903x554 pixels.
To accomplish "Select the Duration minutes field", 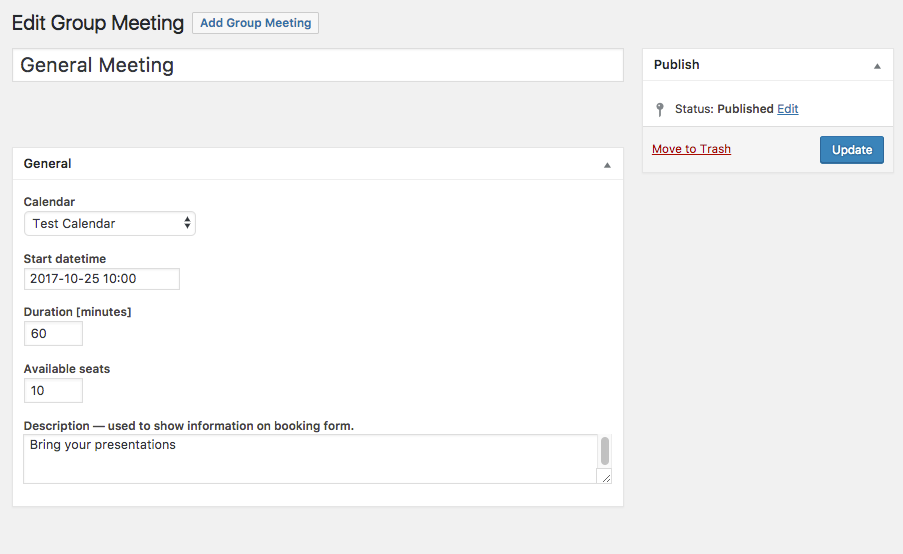I will [x=53, y=334].
